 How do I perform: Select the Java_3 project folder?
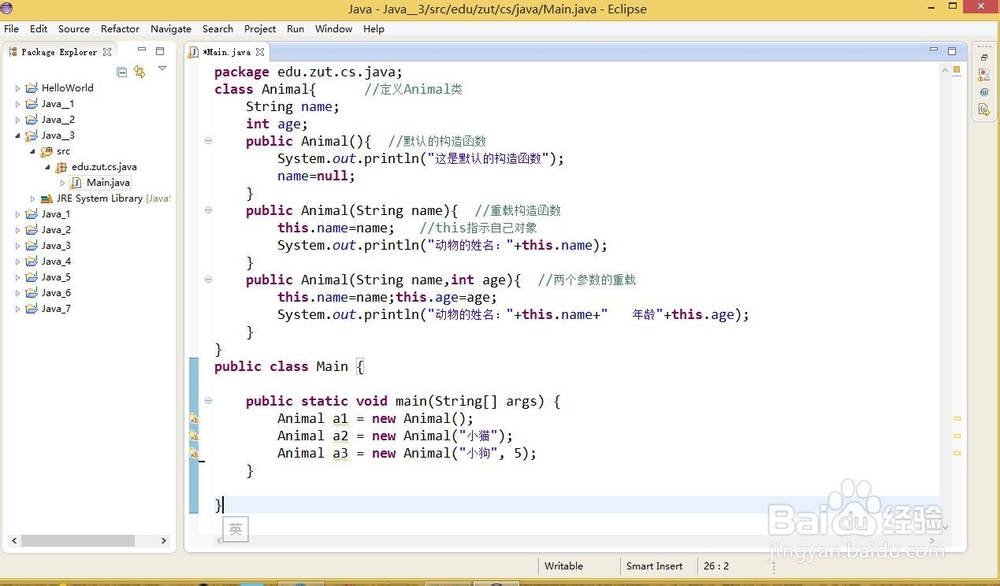click(56, 245)
